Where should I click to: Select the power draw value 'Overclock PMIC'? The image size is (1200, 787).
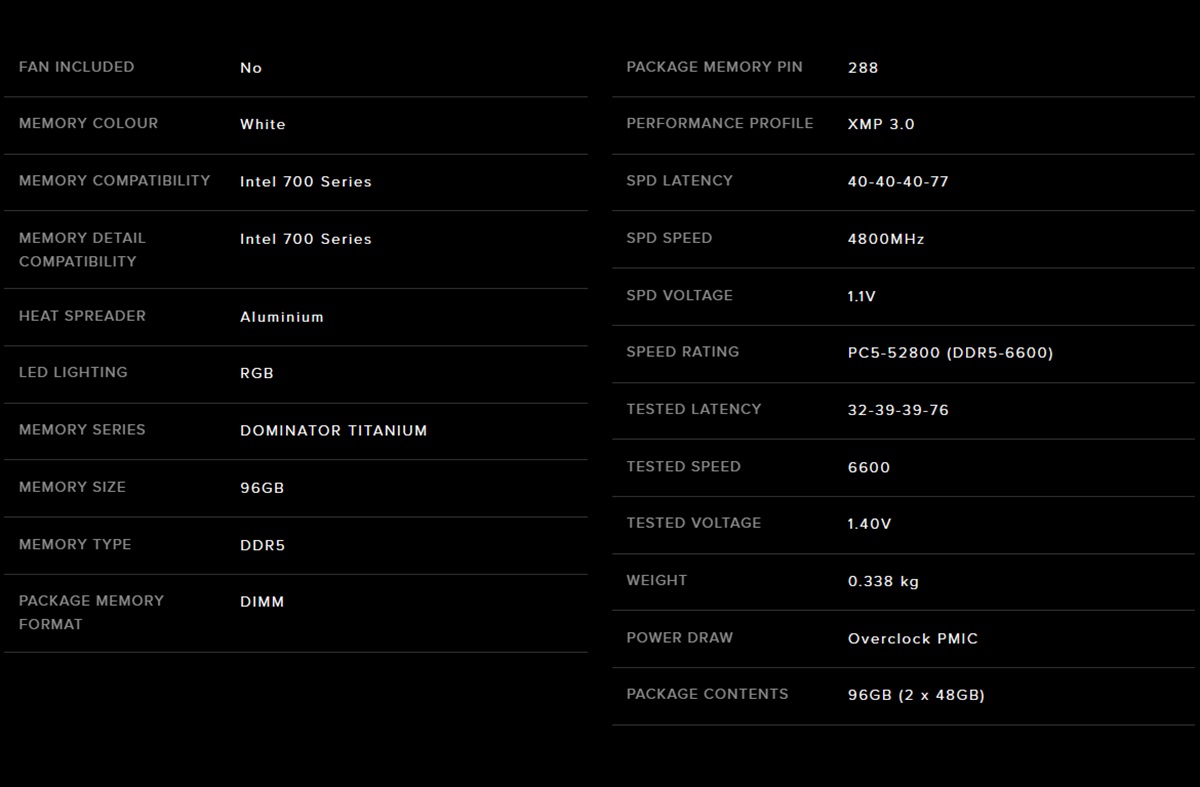click(913, 638)
